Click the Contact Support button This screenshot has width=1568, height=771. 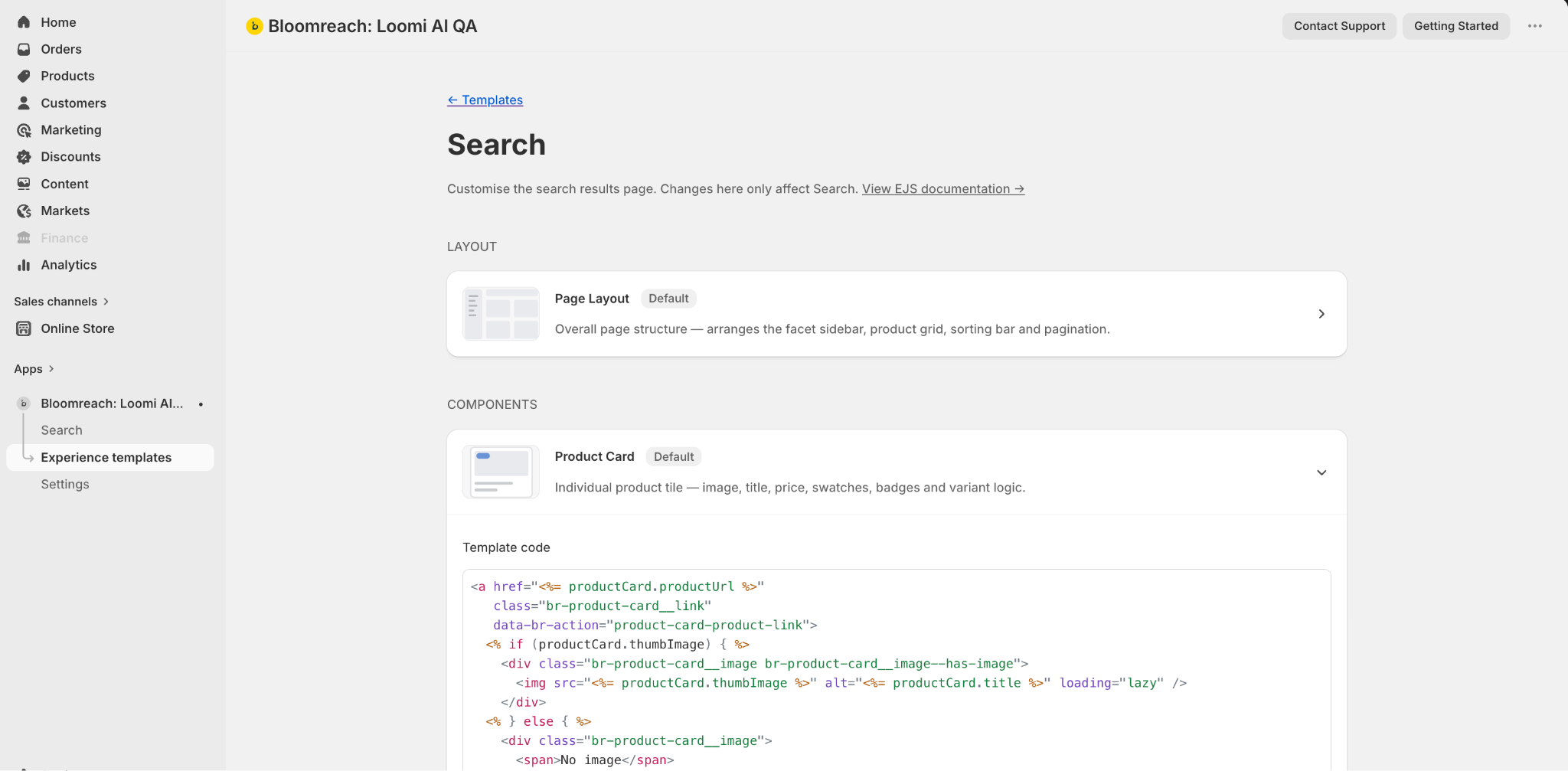[x=1339, y=26]
